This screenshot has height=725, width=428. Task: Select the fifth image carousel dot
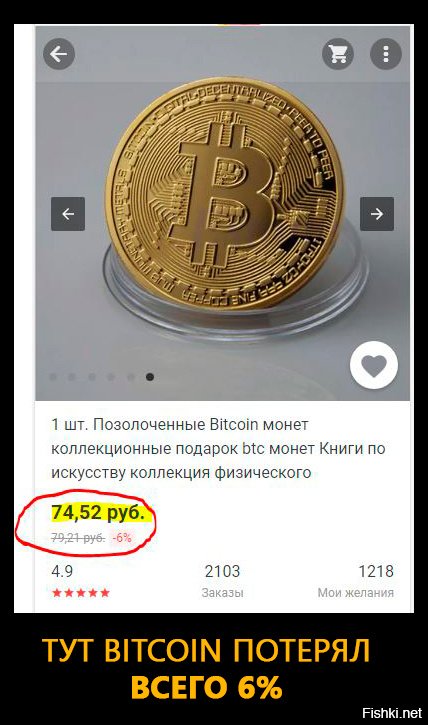[130, 377]
